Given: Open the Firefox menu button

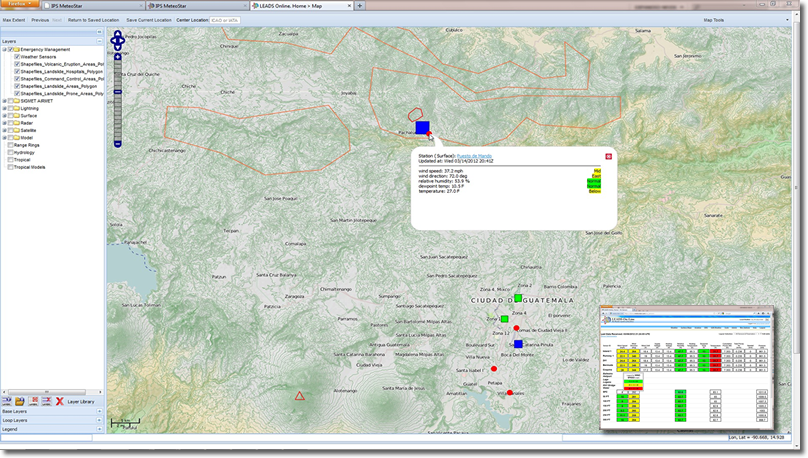Looking at the screenshot, I should pyautogui.click(x=19, y=4).
